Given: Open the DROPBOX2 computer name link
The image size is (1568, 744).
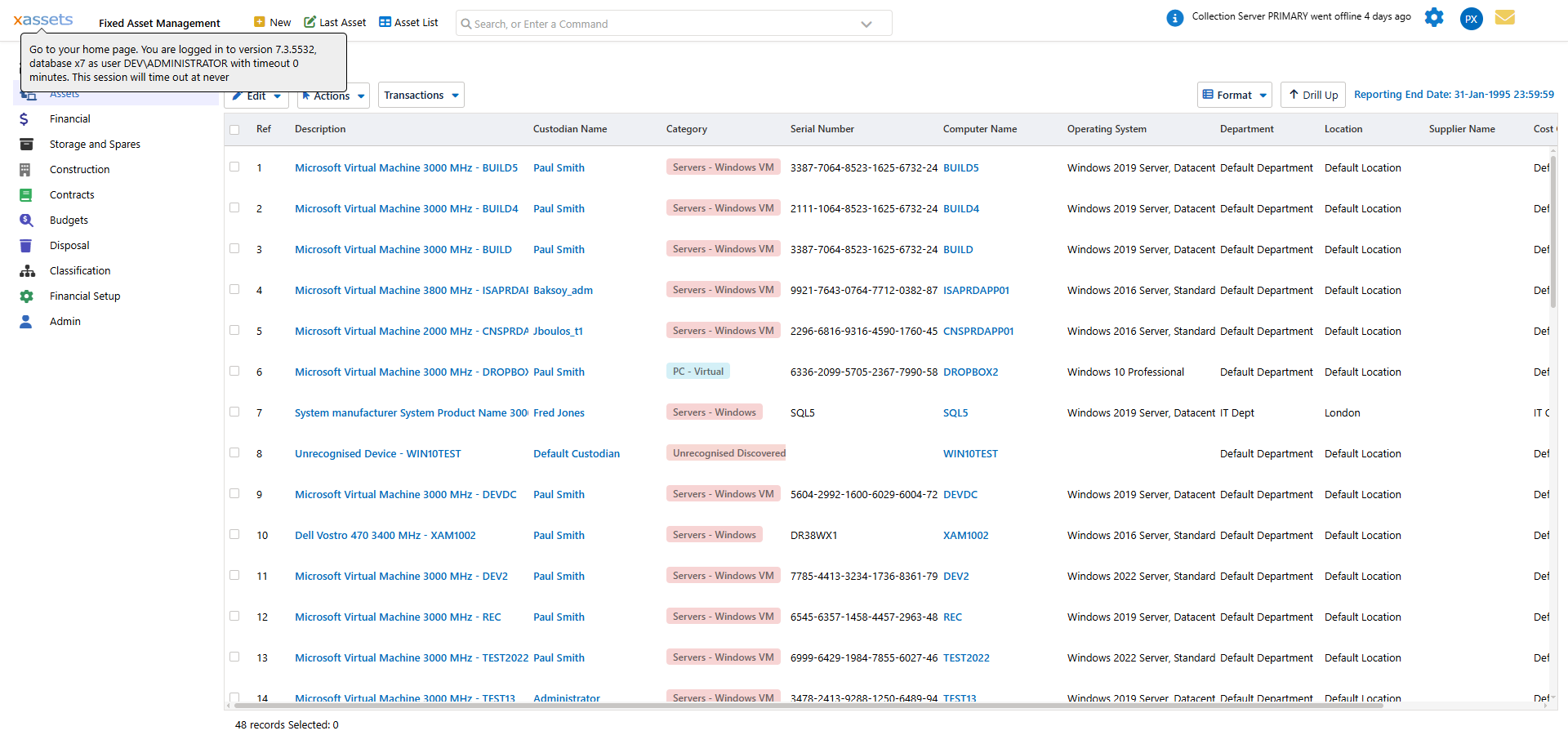Looking at the screenshot, I should [x=970, y=372].
